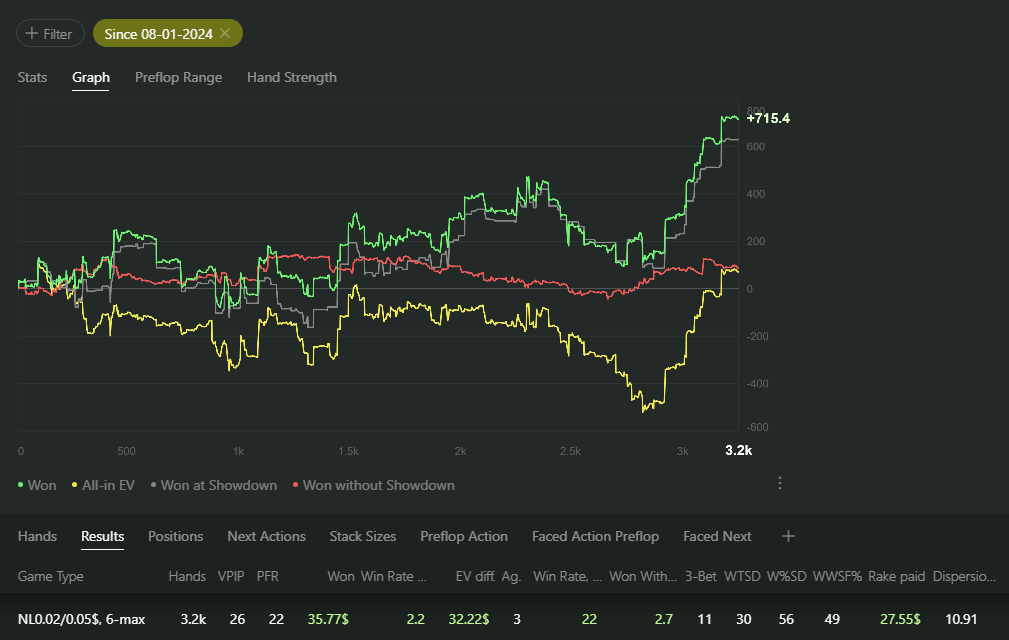The width and height of the screenshot is (1009, 640).
Task: Sort by the Rake paid column
Action: click(896, 576)
